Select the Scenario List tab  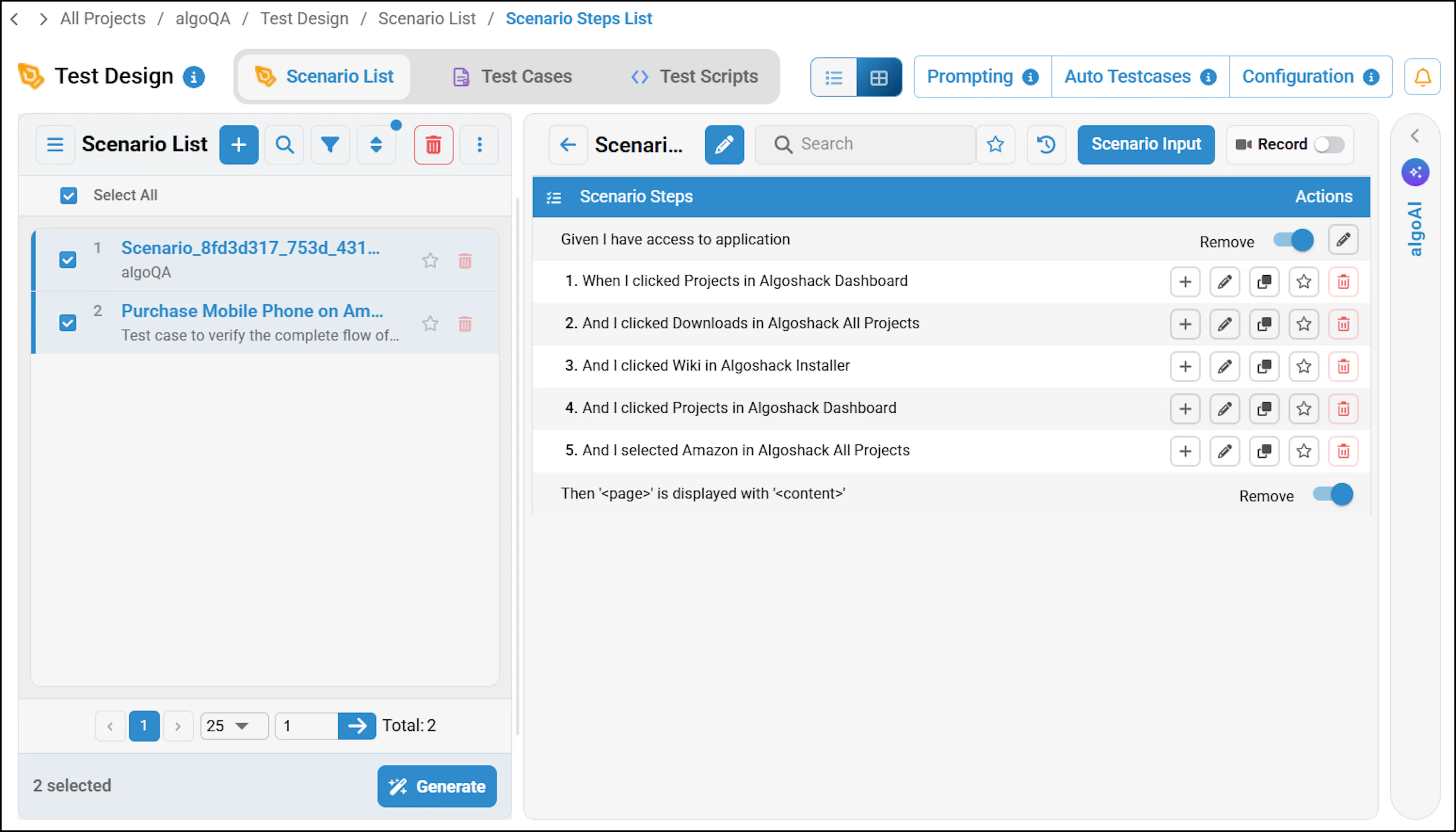point(324,77)
